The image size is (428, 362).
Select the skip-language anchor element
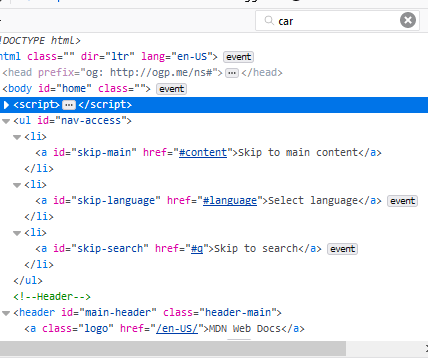click(x=208, y=201)
